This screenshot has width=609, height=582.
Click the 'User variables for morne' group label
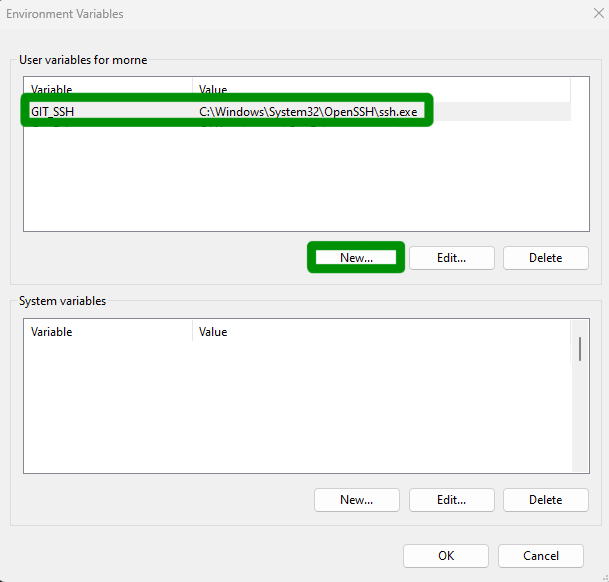[x=83, y=60]
